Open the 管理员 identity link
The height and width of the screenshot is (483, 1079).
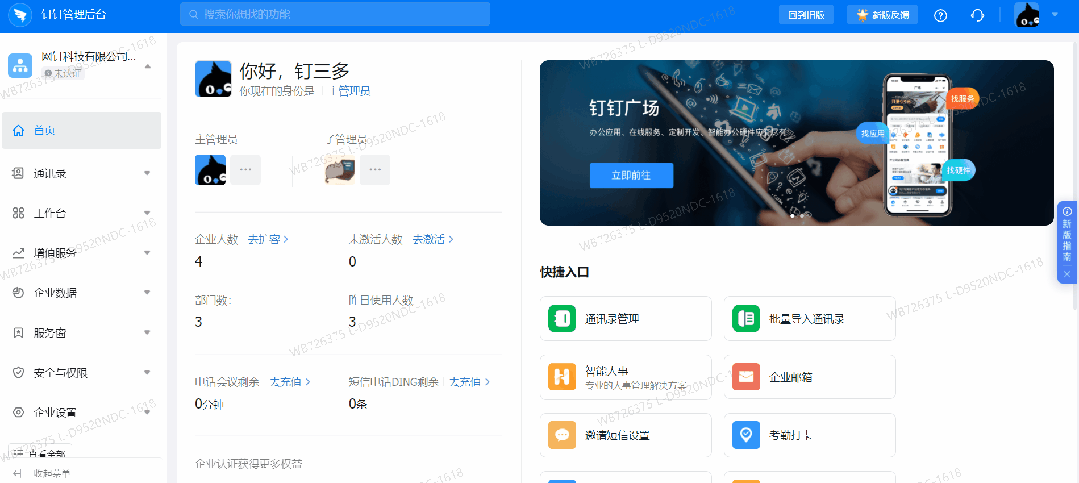[350, 91]
